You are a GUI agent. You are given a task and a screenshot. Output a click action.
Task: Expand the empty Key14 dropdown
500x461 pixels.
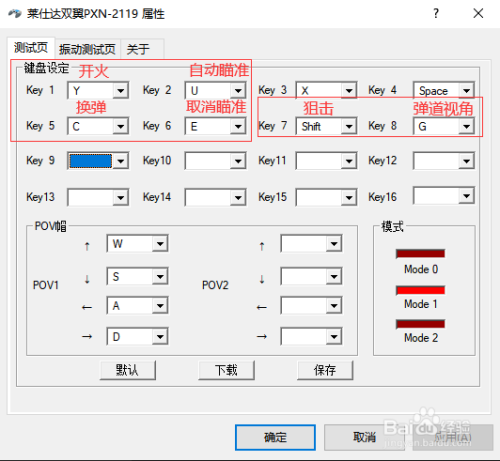coord(215,198)
